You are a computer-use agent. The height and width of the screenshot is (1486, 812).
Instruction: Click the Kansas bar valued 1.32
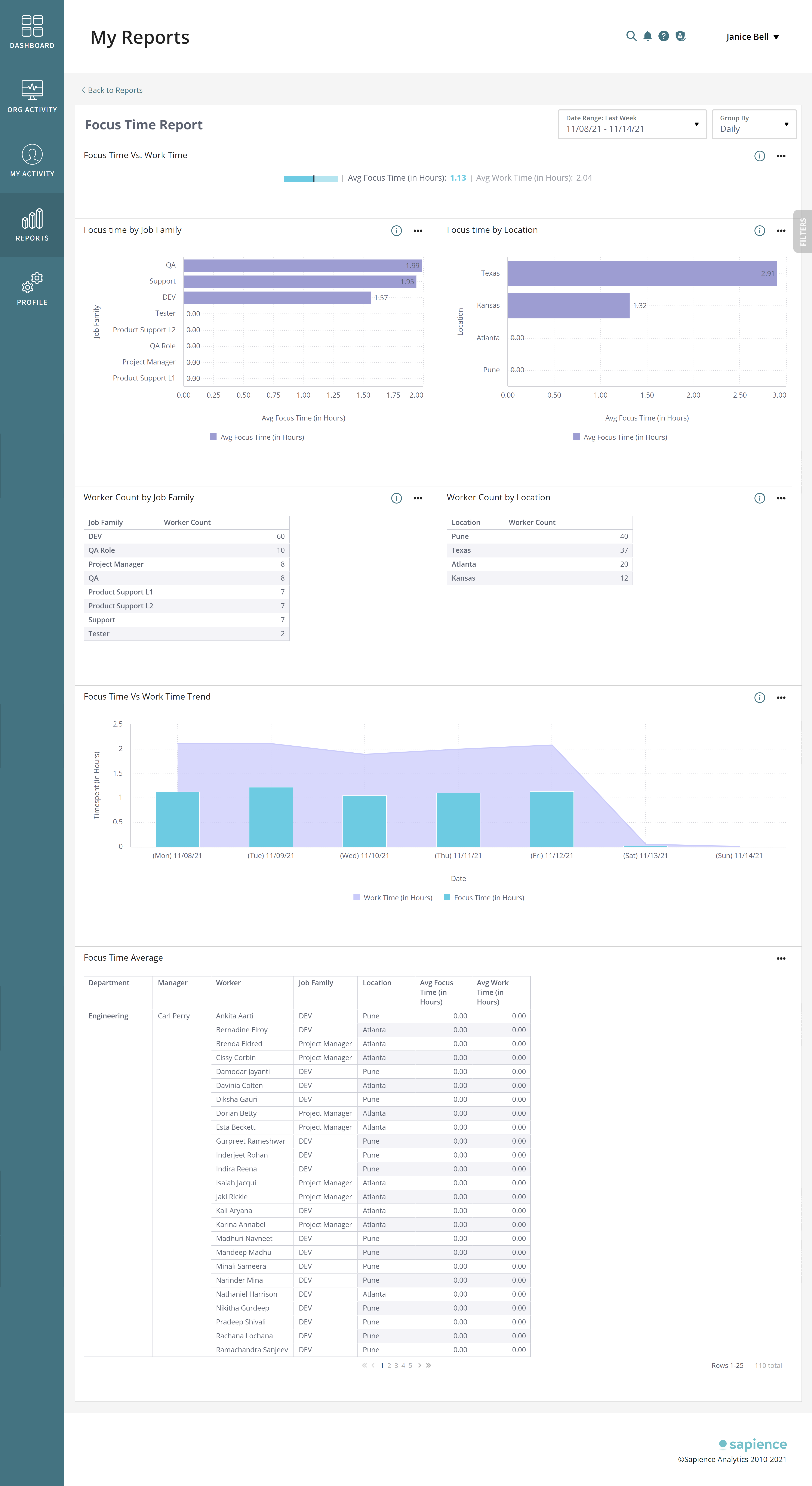point(569,306)
